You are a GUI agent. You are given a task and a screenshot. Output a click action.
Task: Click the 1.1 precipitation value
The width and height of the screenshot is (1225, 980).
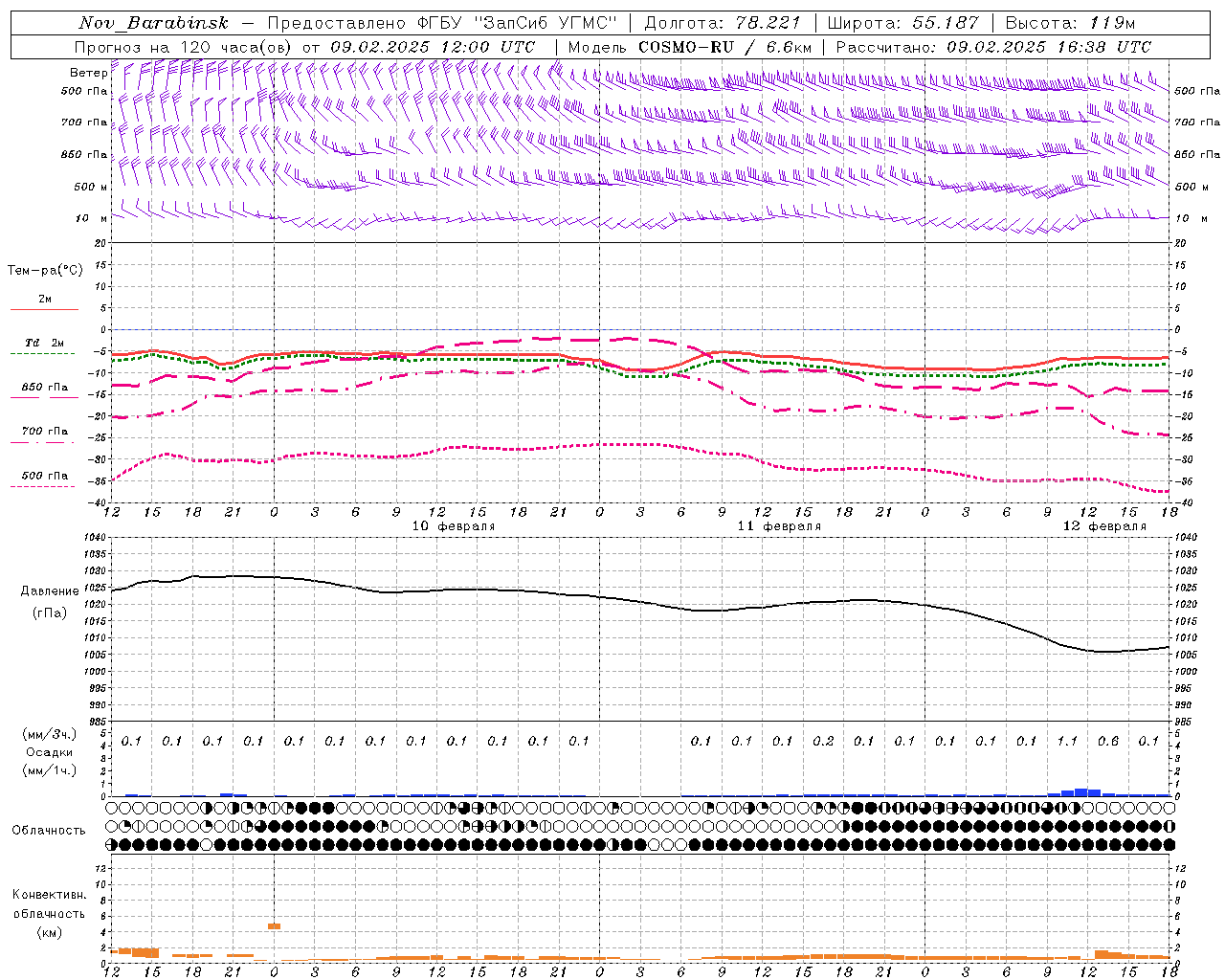pyautogui.click(x=1067, y=741)
